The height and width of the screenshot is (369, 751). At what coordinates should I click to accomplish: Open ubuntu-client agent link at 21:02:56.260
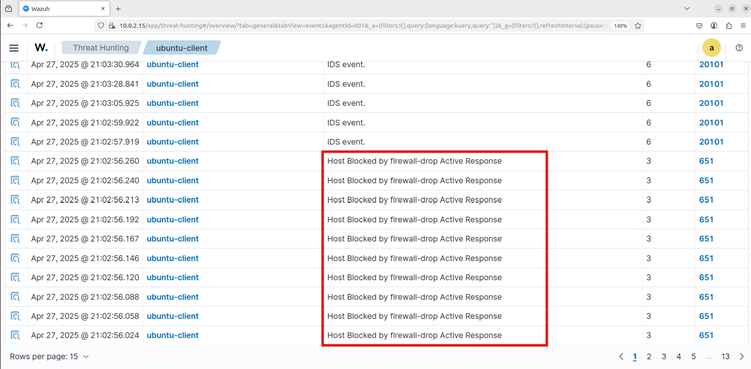pos(172,161)
